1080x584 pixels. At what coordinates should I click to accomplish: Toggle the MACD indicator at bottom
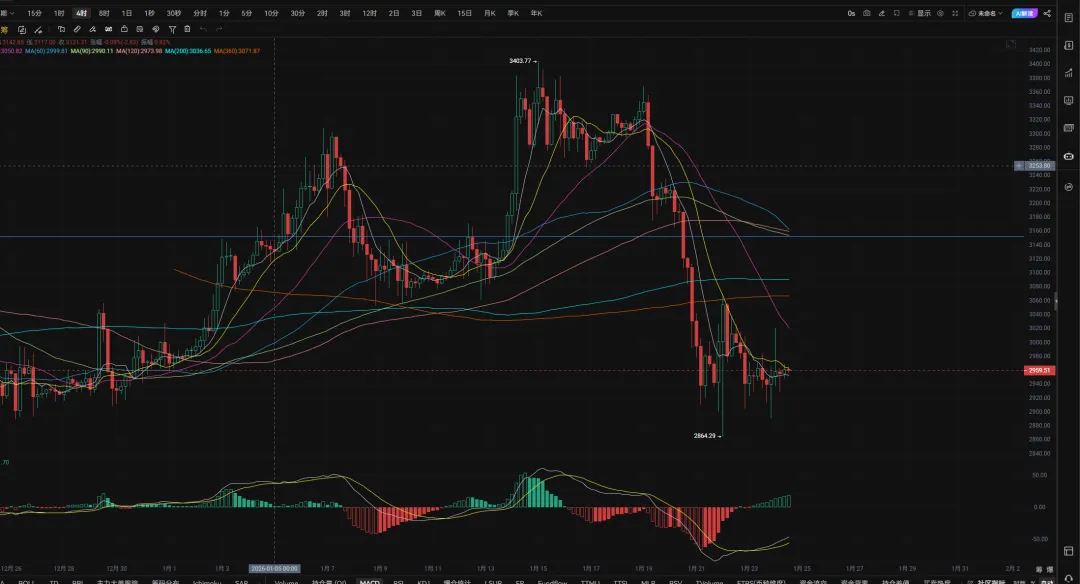point(370,581)
